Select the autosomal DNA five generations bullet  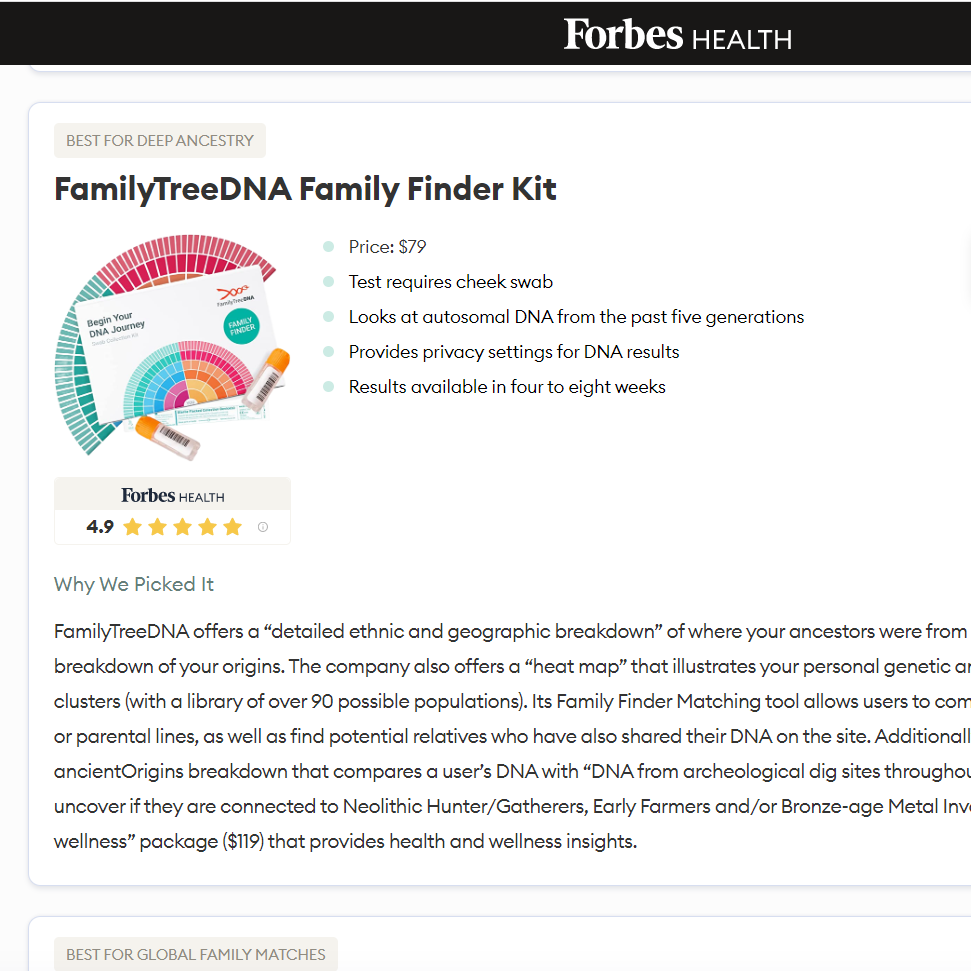[x=576, y=317]
